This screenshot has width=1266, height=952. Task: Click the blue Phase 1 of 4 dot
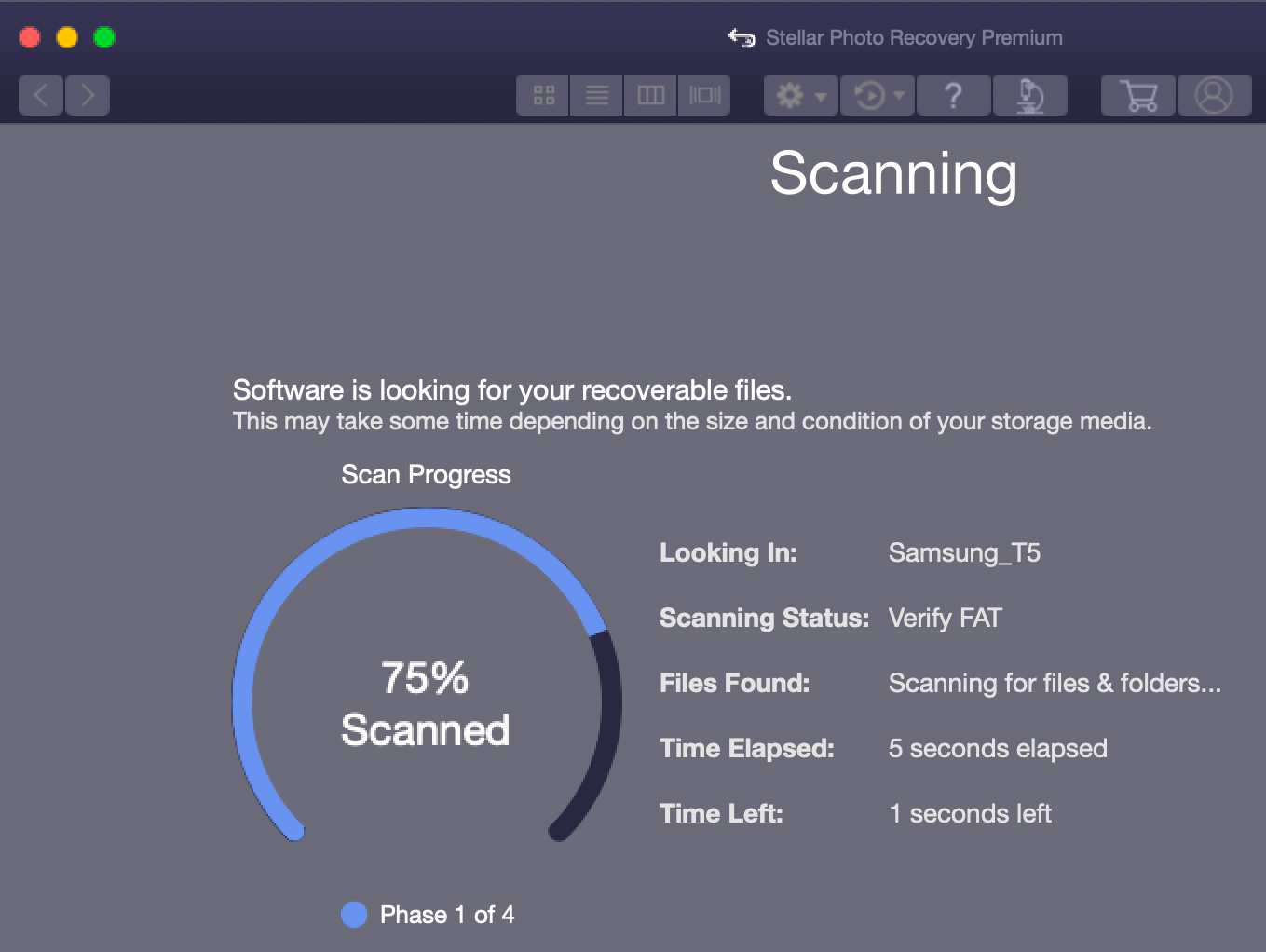[x=354, y=915]
